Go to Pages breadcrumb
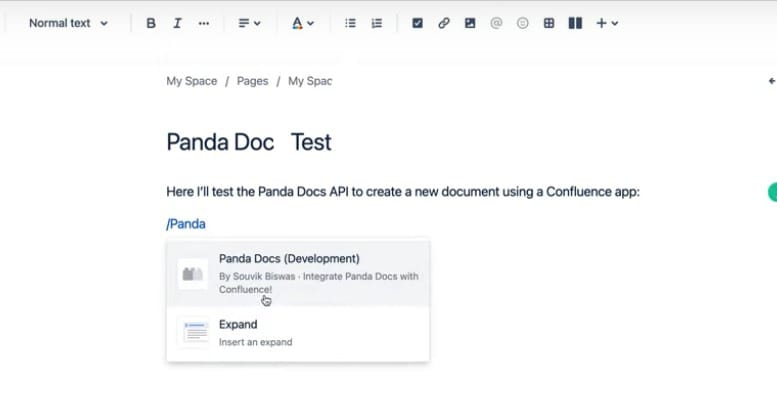Viewport: 777px width, 400px height. [x=252, y=81]
